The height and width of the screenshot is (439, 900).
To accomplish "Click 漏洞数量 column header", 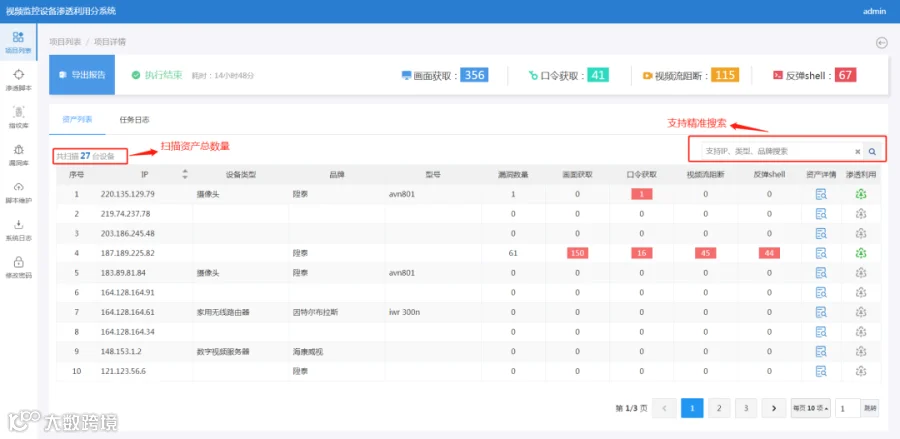I will tap(513, 174).
